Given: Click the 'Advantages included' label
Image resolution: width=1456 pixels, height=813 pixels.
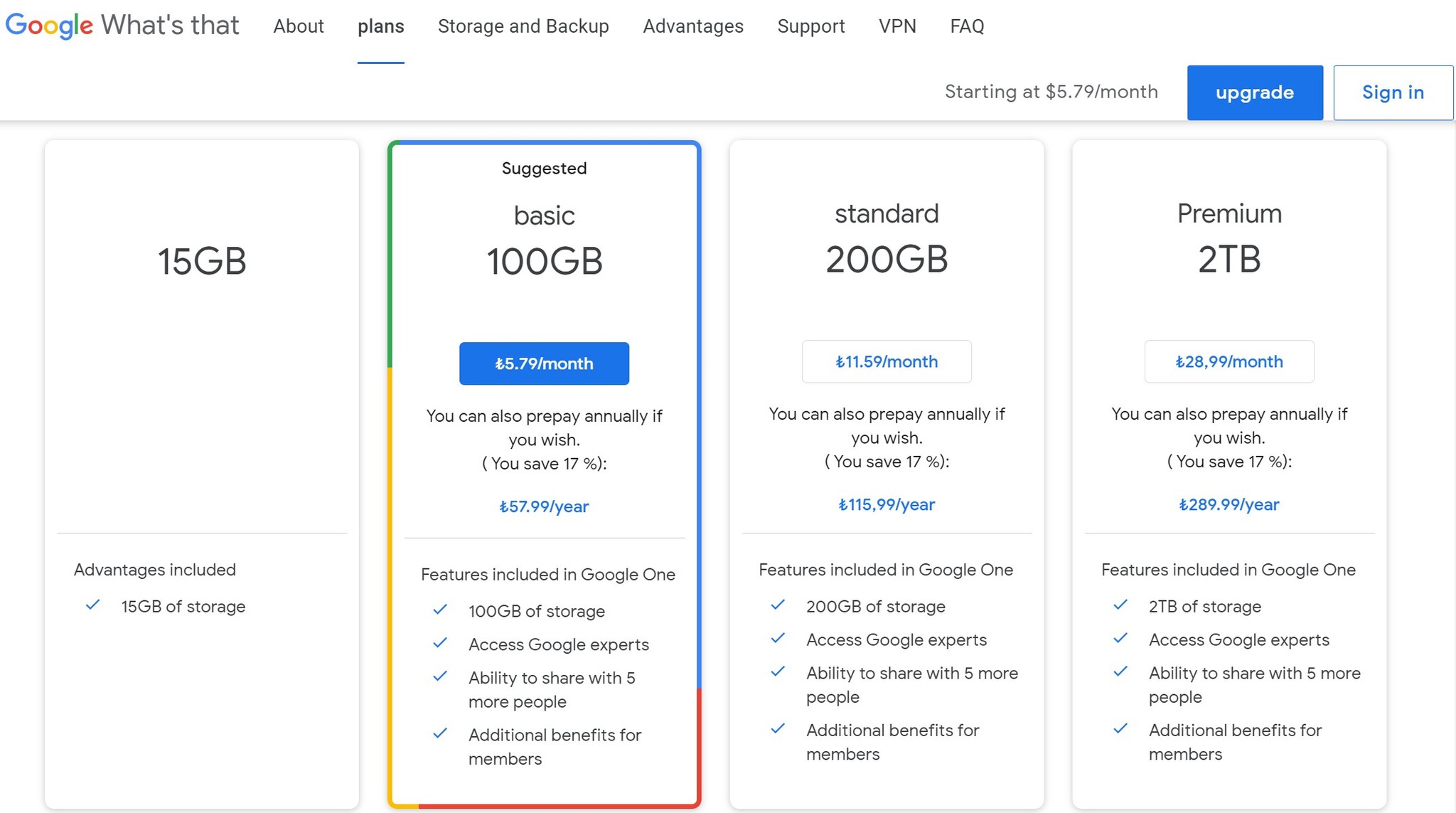Looking at the screenshot, I should pos(155,570).
